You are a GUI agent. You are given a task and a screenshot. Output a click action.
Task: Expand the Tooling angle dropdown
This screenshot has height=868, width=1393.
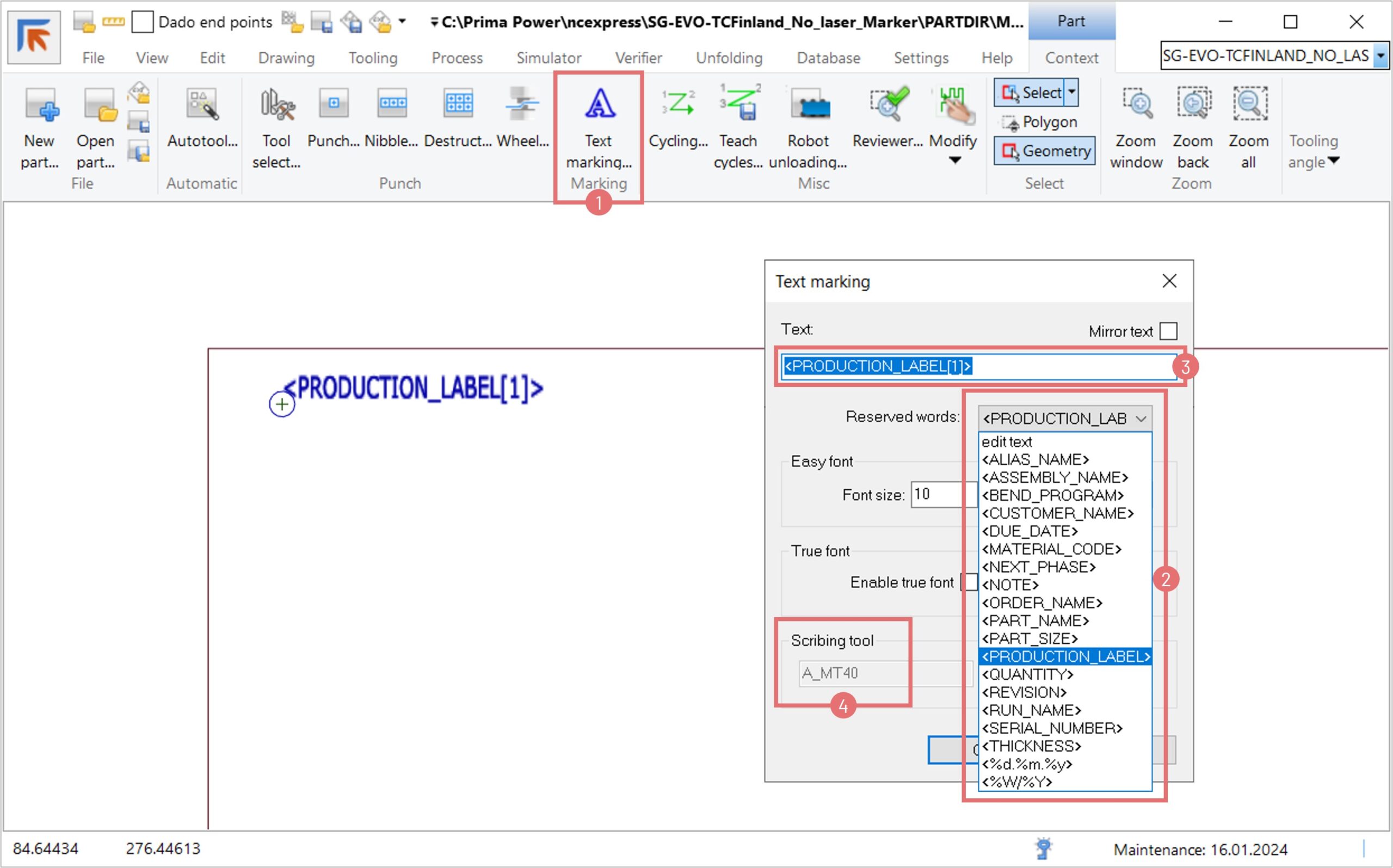[x=1314, y=152]
